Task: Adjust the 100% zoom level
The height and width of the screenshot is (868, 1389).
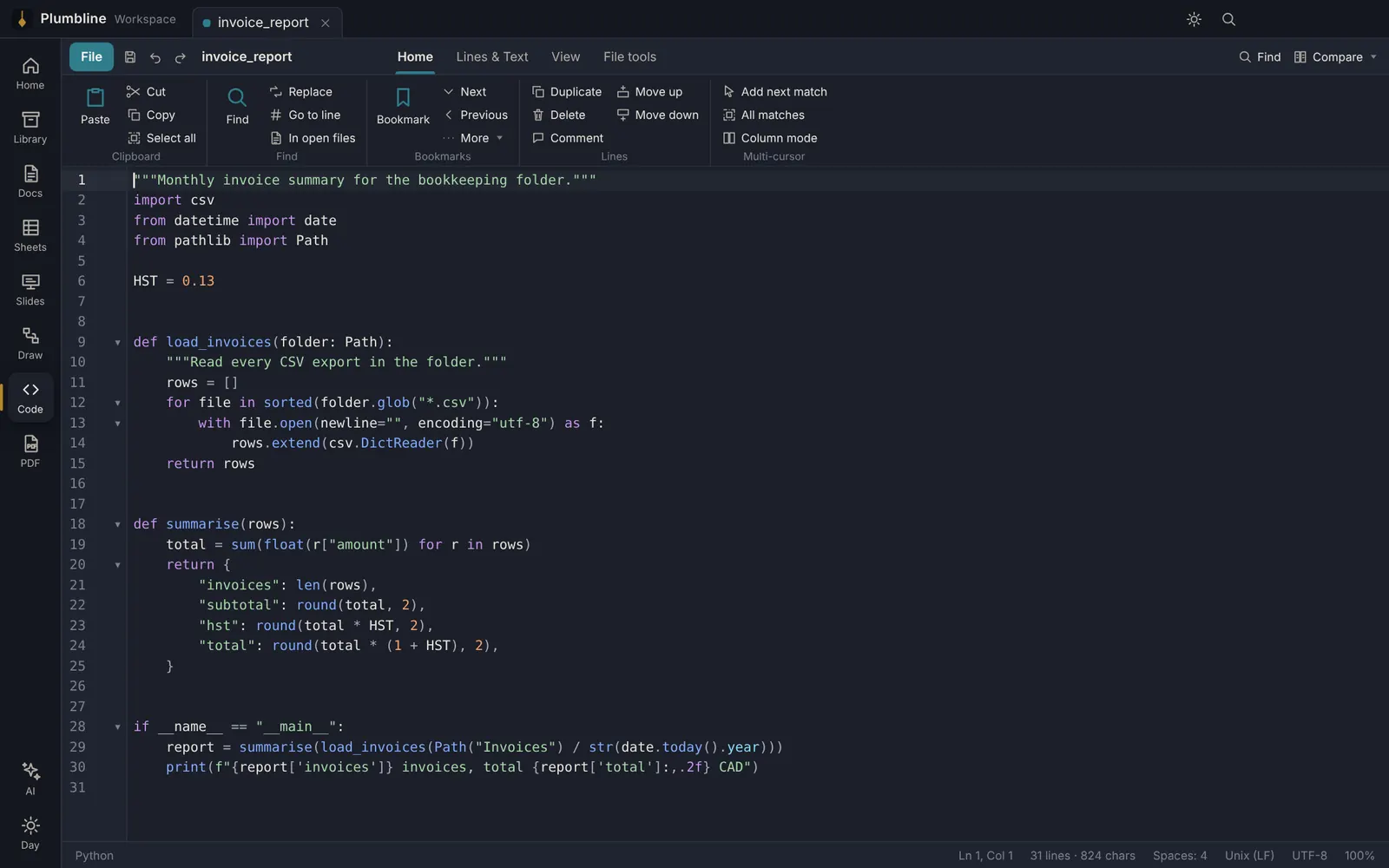Action: [1359, 856]
